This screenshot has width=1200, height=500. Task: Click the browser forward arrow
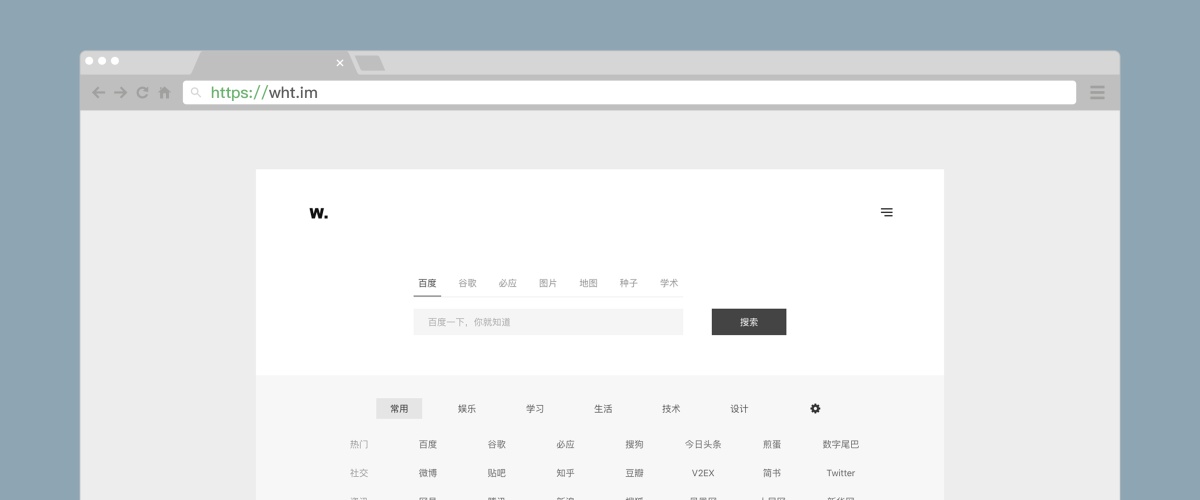click(x=120, y=93)
